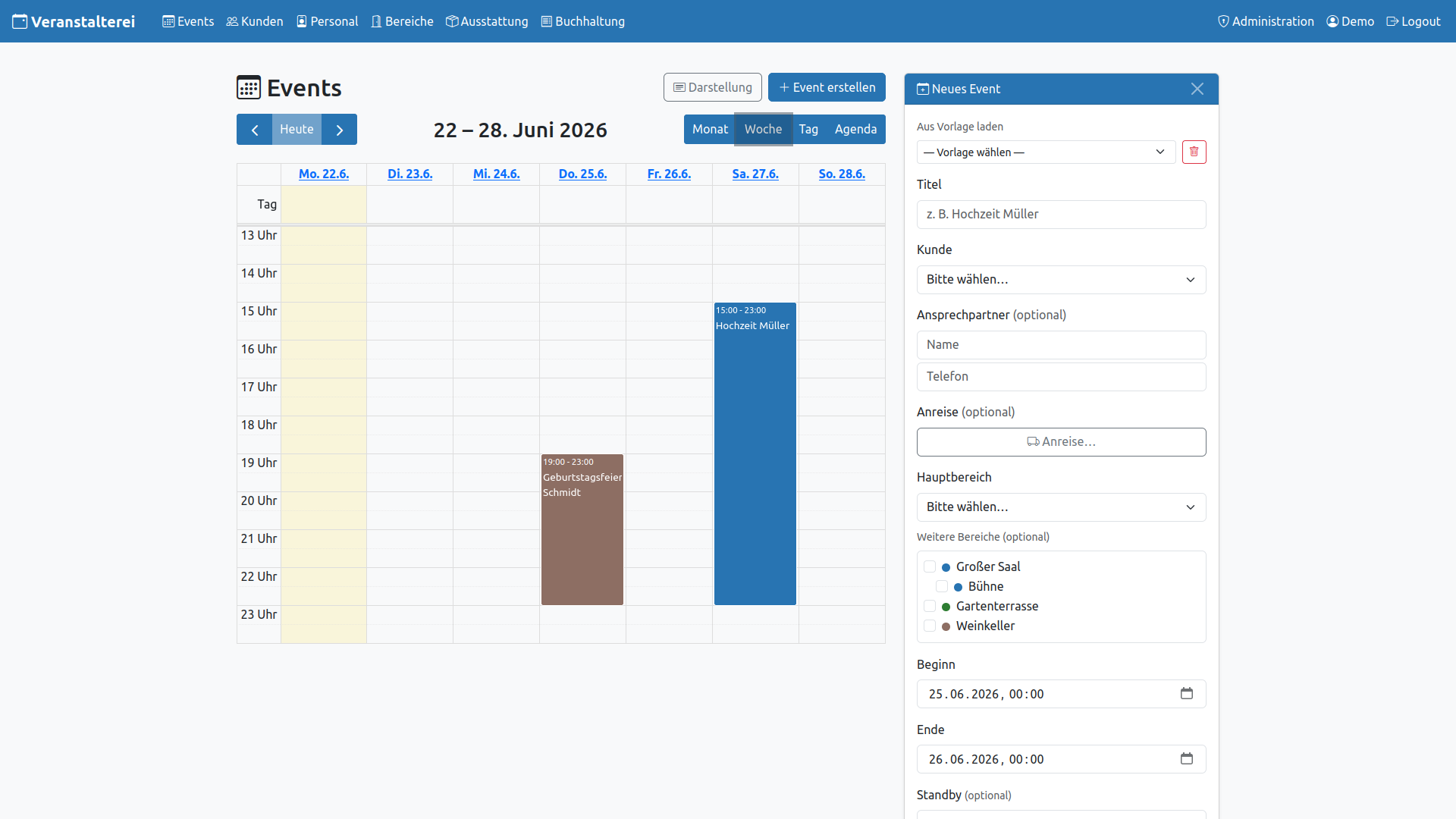Open calendar picker for Beginn field
Image resolution: width=1456 pixels, height=819 pixels.
[1187, 694]
